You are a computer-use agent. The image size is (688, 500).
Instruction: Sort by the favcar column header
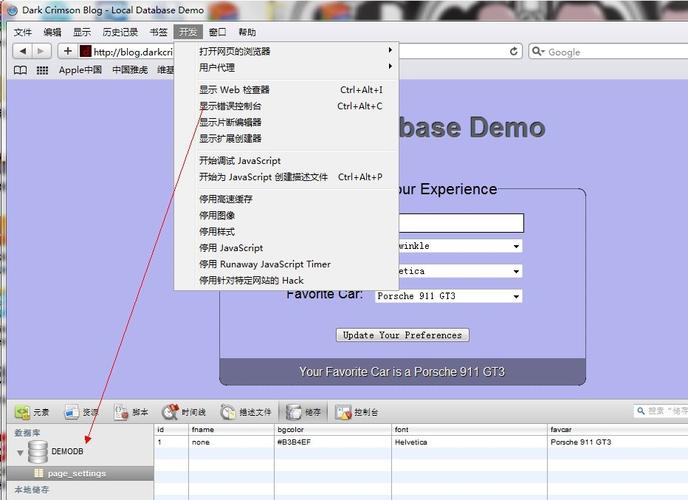click(618, 429)
